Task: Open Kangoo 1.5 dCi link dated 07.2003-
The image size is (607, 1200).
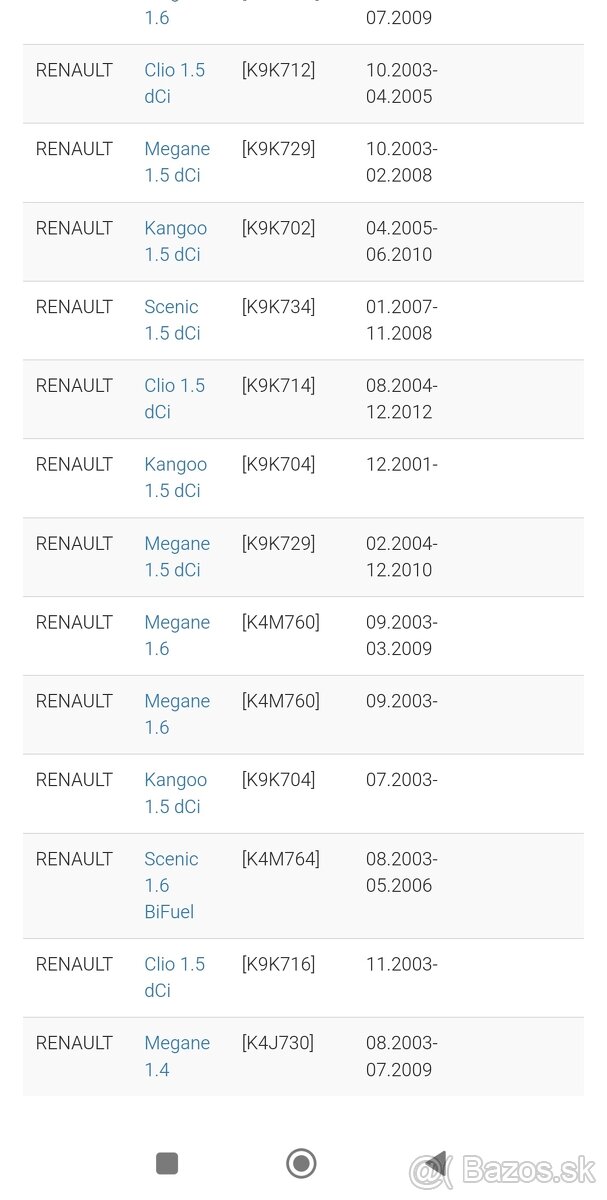Action: (x=175, y=793)
